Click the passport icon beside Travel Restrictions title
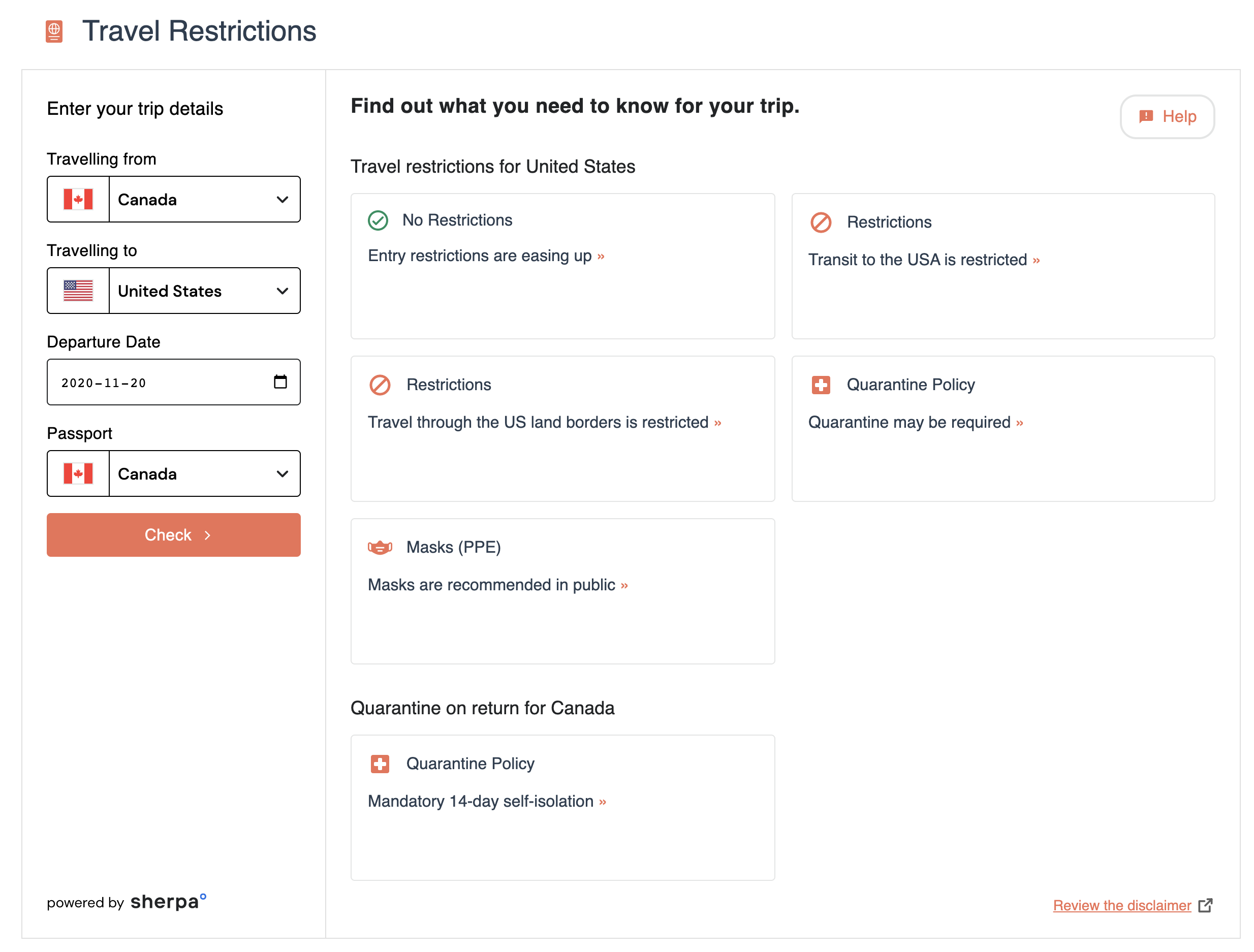This screenshot has width=1254, height=952. pyautogui.click(x=54, y=31)
